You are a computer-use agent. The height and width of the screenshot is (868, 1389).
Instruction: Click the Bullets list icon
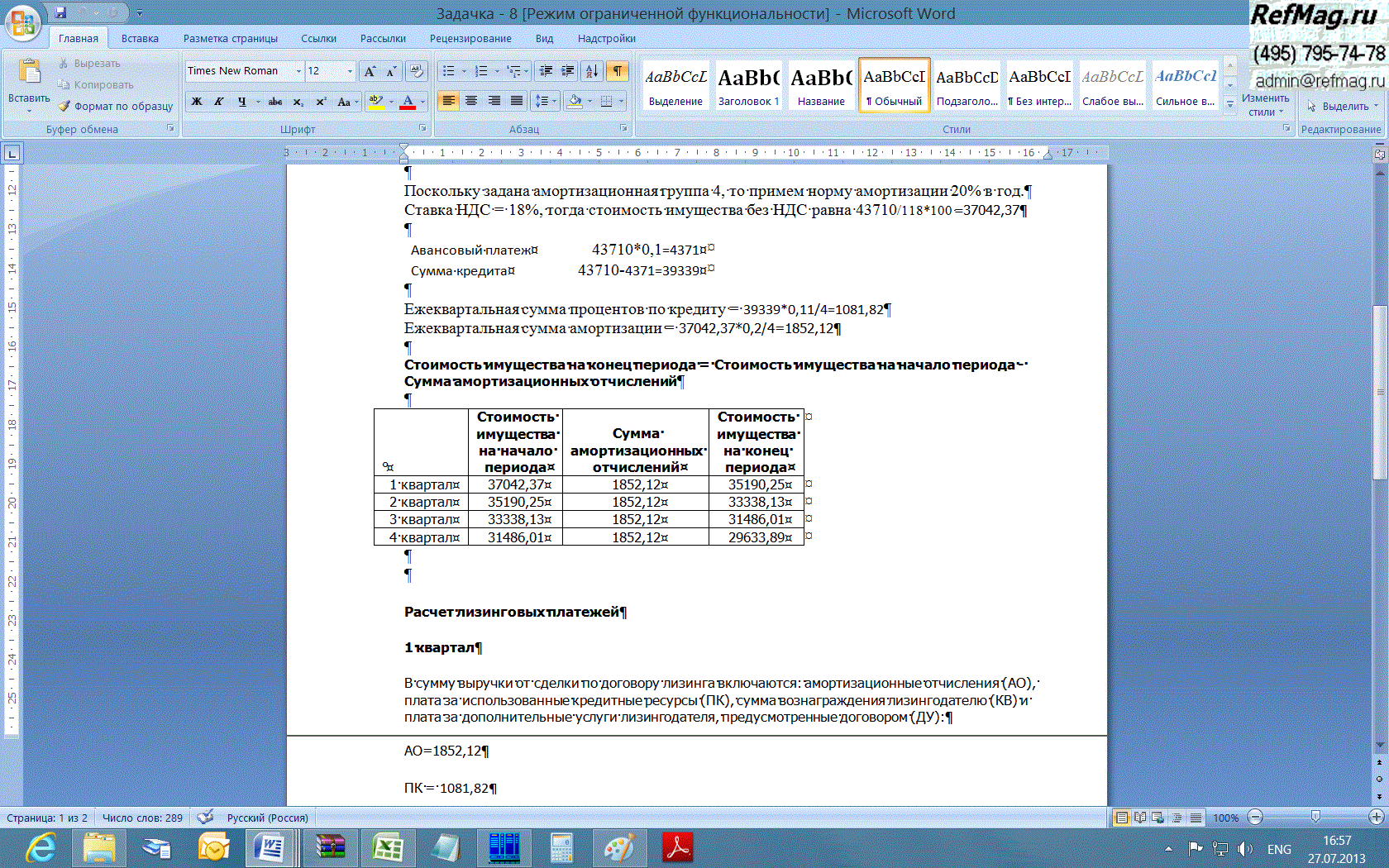tap(449, 71)
